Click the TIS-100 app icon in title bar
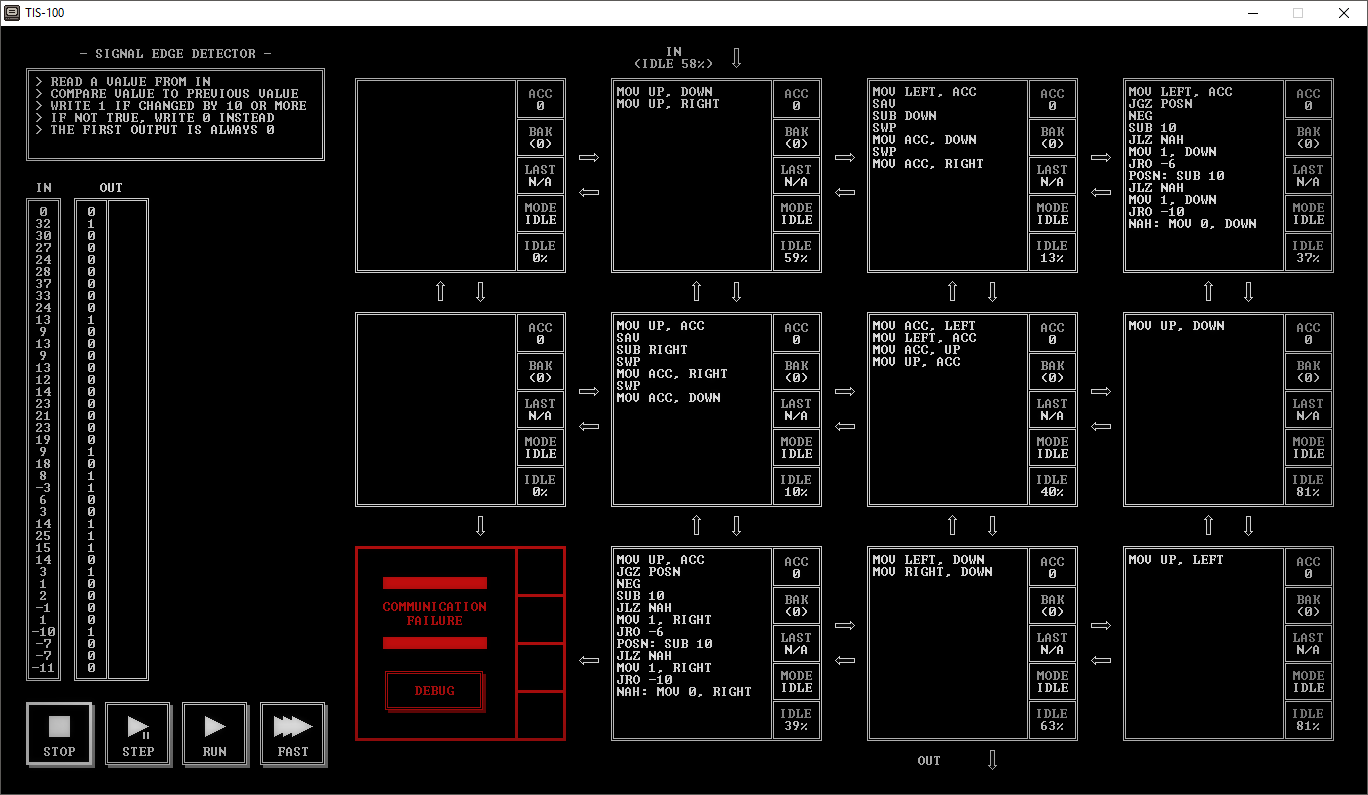 [x=12, y=13]
